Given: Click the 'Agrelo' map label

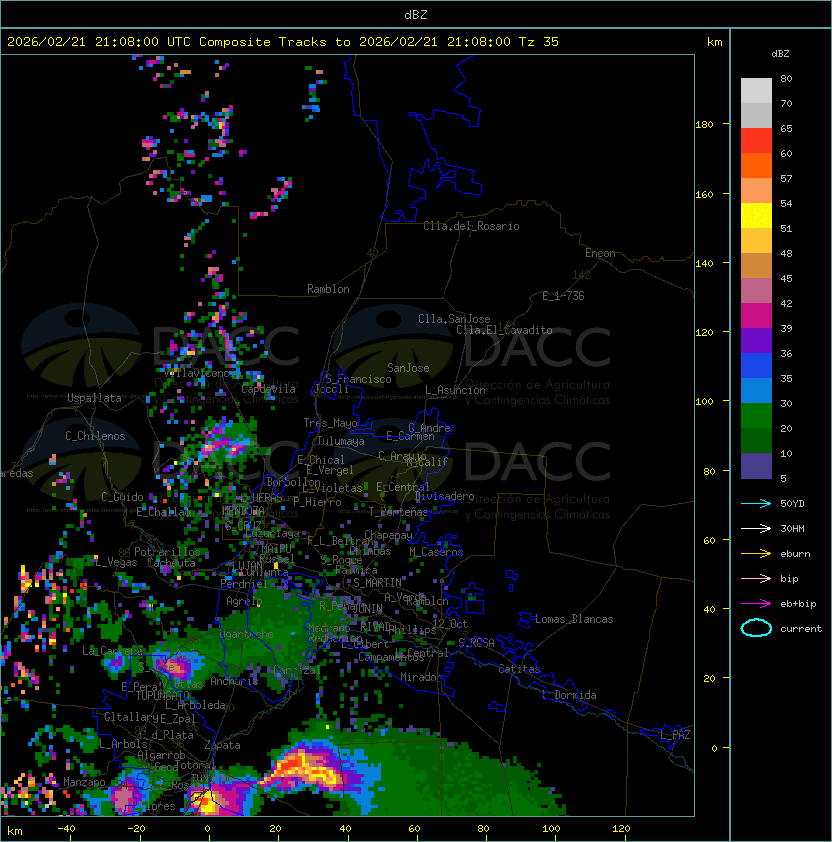Looking at the screenshot, I should (244, 601).
